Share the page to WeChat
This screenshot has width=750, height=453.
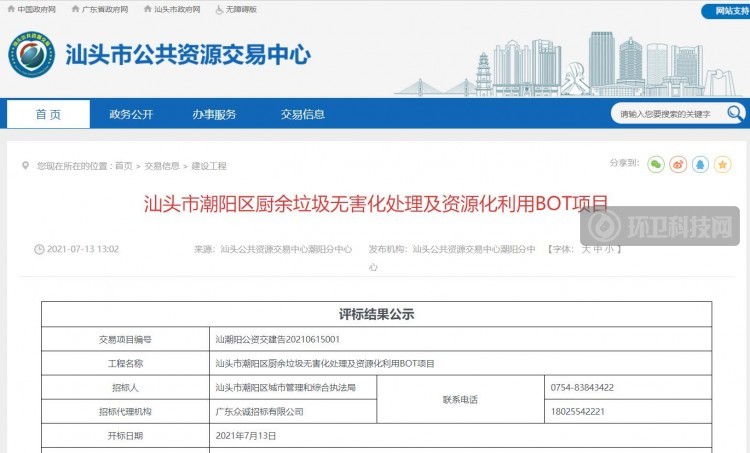click(x=655, y=164)
